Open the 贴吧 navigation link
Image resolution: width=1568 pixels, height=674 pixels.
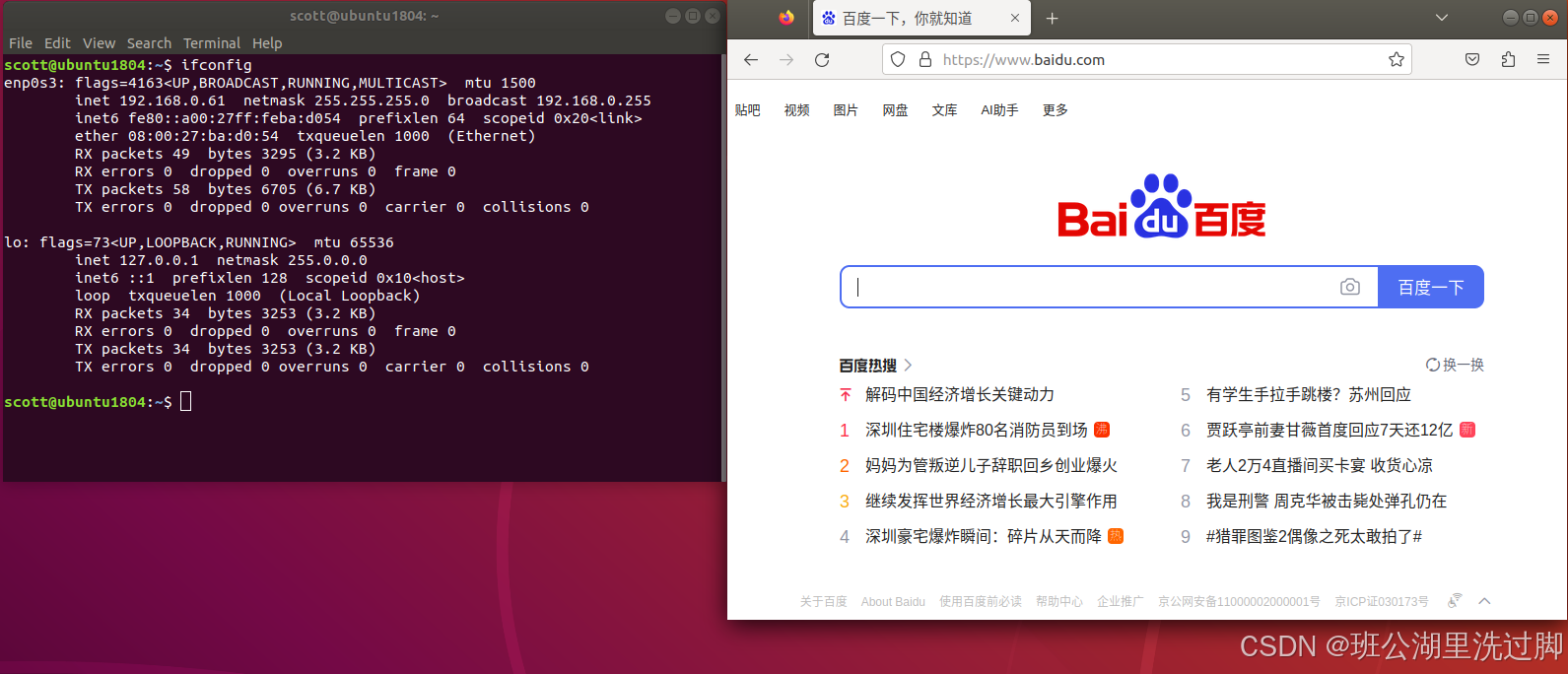tap(748, 110)
